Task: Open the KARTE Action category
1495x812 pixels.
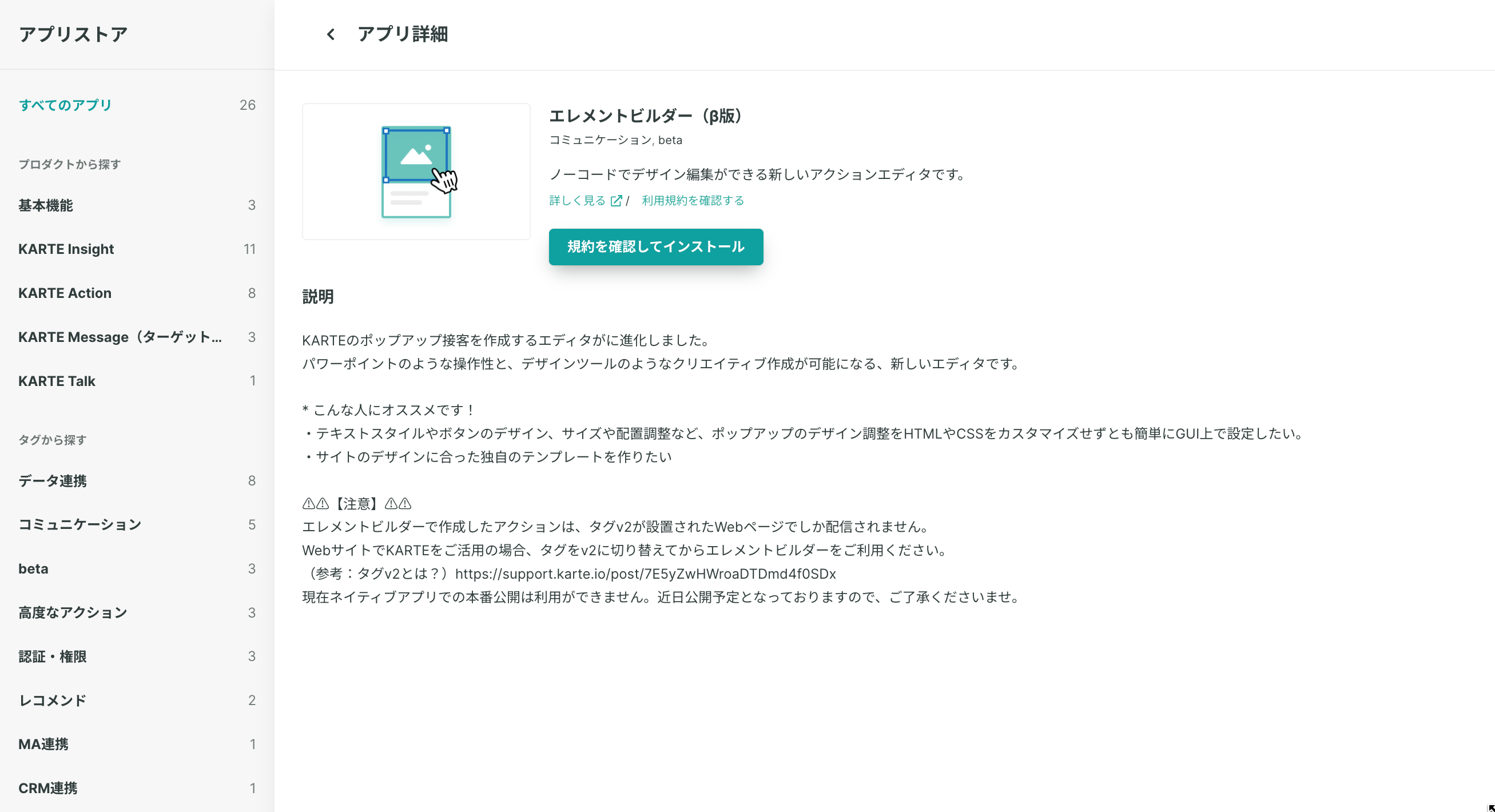Action: click(65, 293)
